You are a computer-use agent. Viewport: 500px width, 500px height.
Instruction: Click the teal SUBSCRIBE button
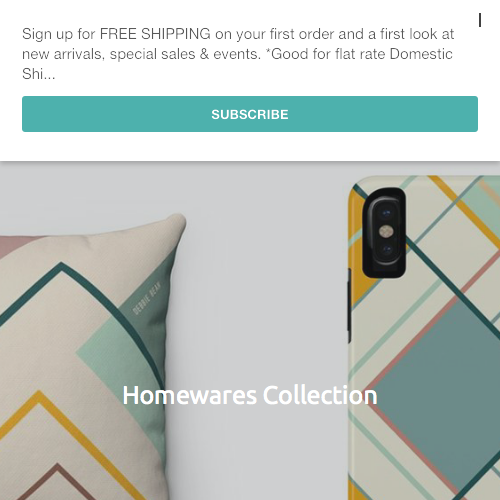tap(250, 114)
